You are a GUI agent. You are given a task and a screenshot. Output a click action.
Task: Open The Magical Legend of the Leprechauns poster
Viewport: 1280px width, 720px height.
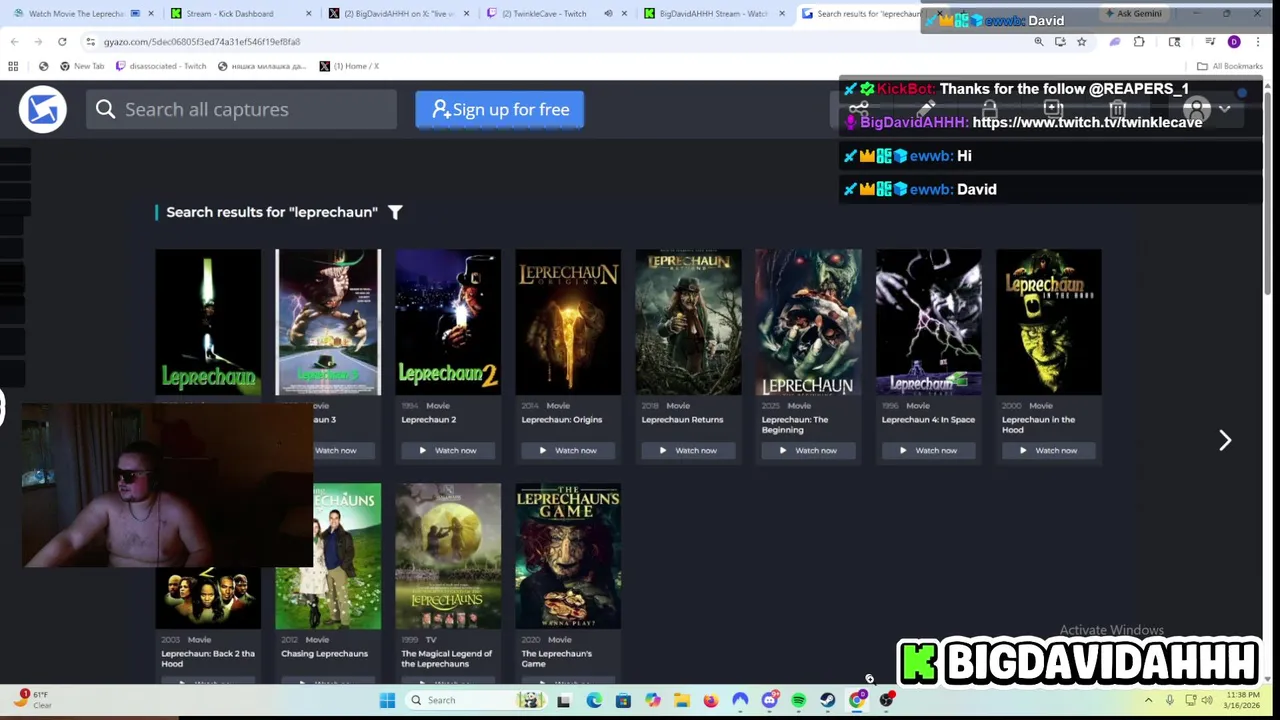pyautogui.click(x=448, y=556)
